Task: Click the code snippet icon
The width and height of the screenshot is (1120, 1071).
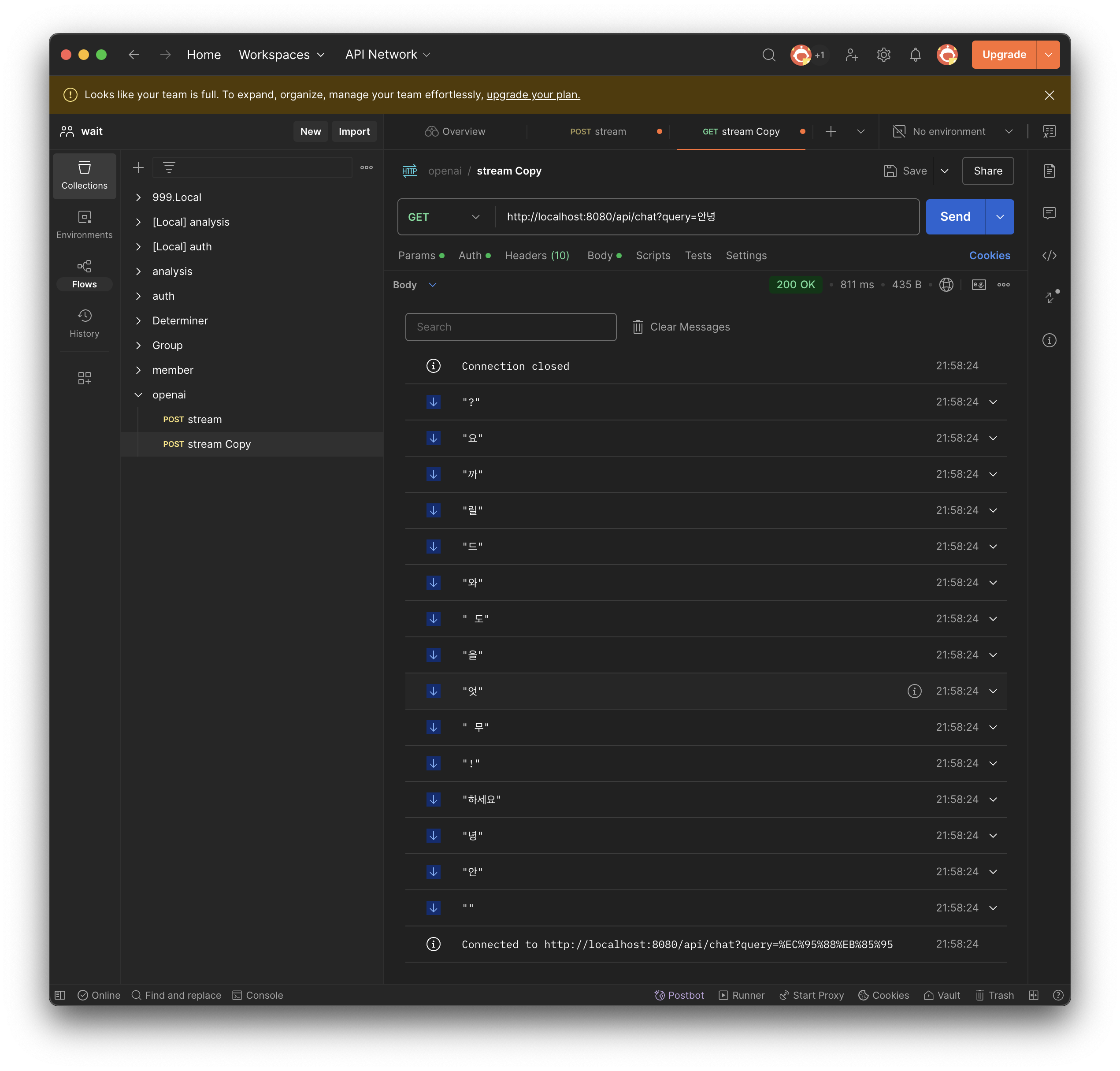Action: 1049,256
